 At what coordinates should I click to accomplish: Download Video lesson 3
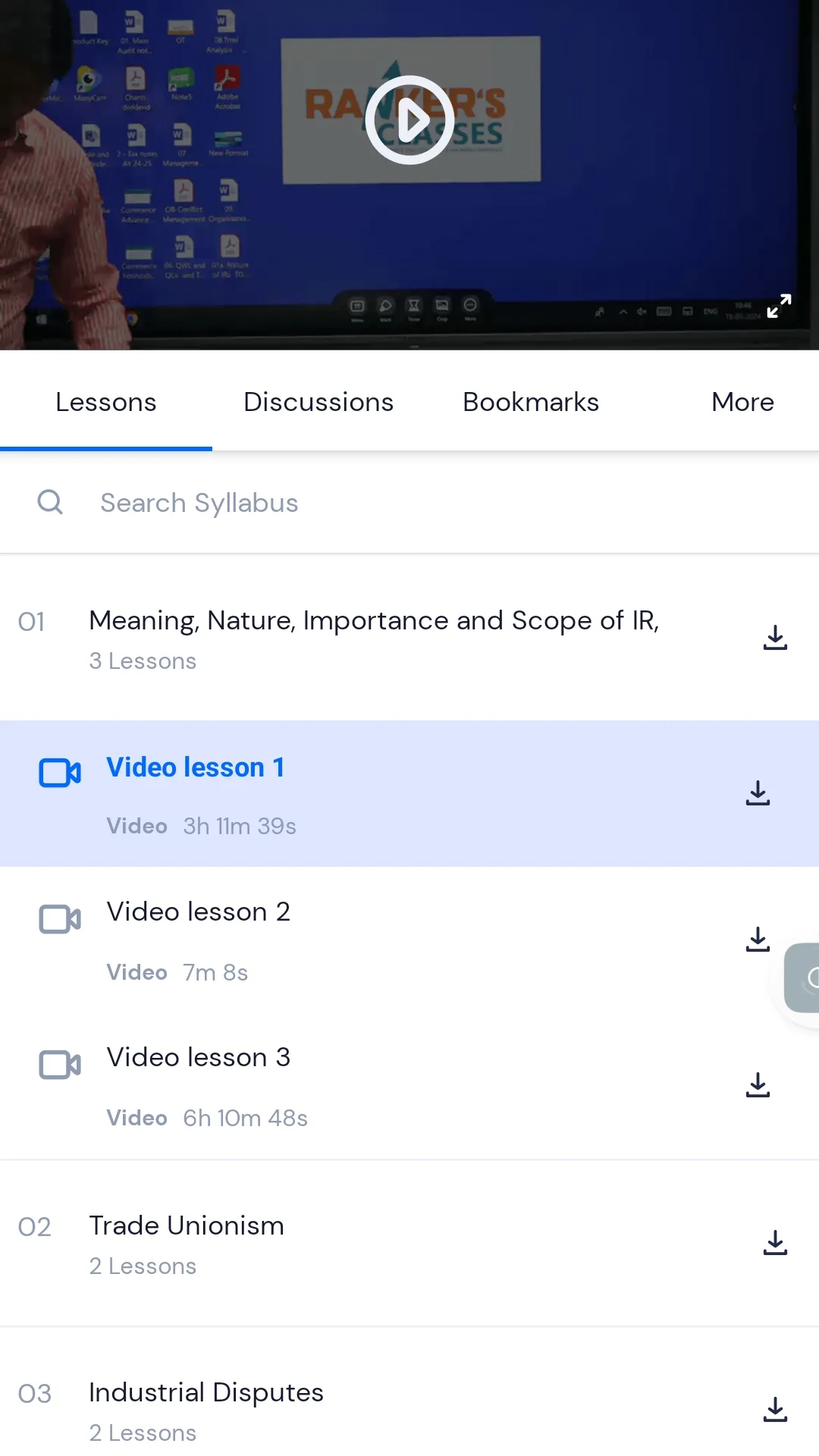pos(758,1085)
